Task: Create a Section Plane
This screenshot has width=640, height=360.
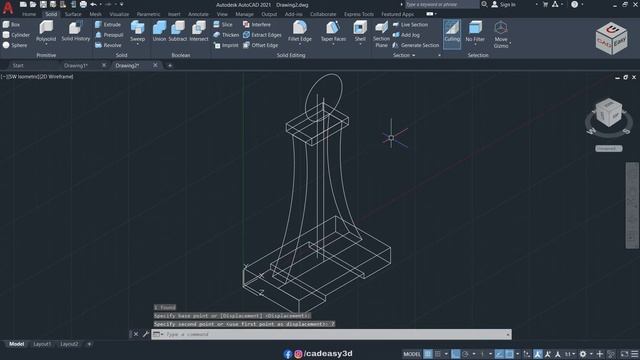Action: tap(381, 34)
